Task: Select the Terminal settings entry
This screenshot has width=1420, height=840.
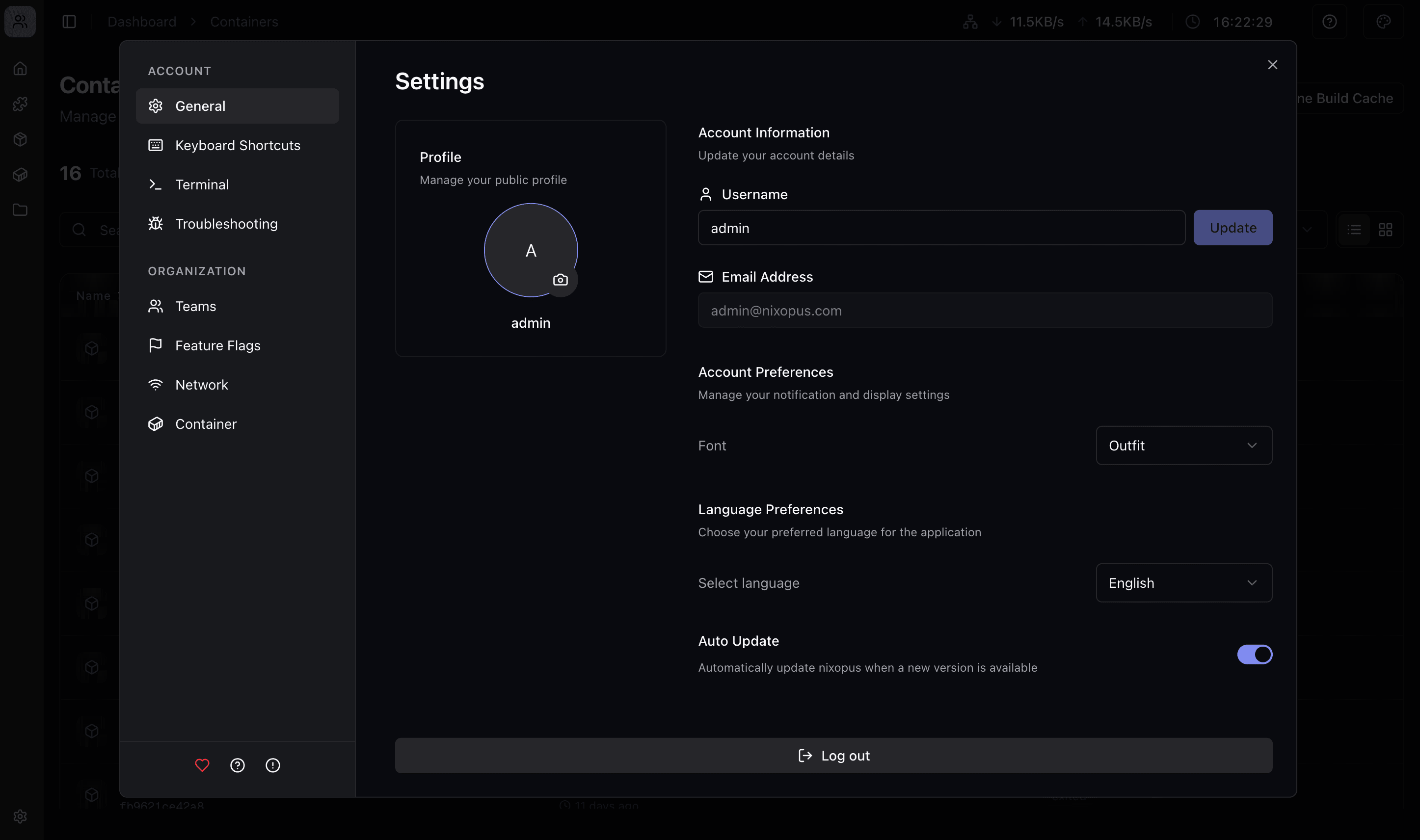Action: point(202,184)
